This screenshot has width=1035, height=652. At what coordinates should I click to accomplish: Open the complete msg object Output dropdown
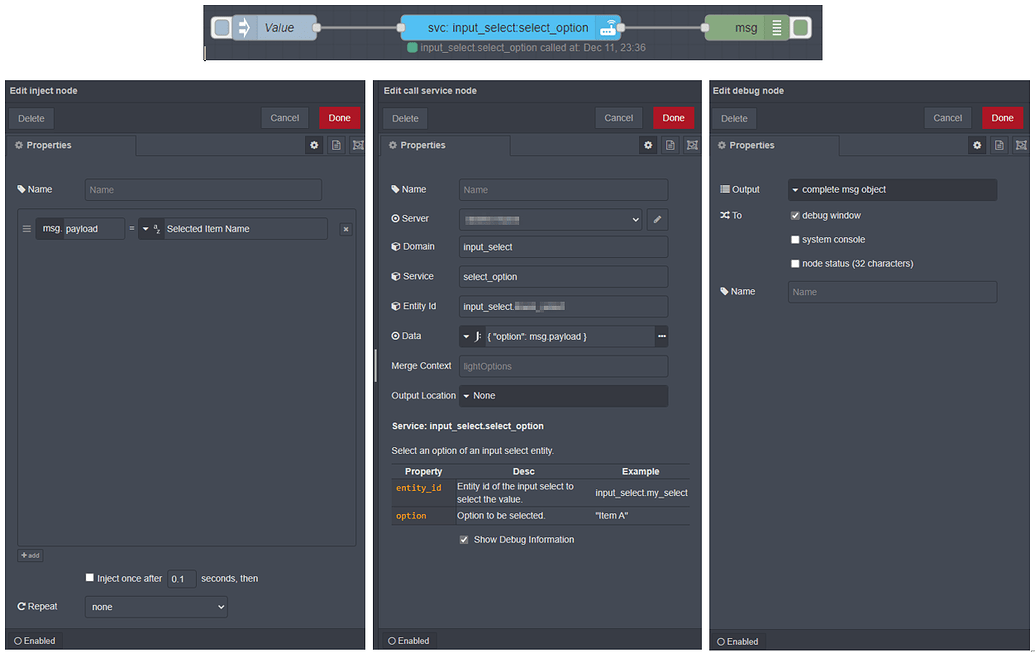(x=891, y=189)
